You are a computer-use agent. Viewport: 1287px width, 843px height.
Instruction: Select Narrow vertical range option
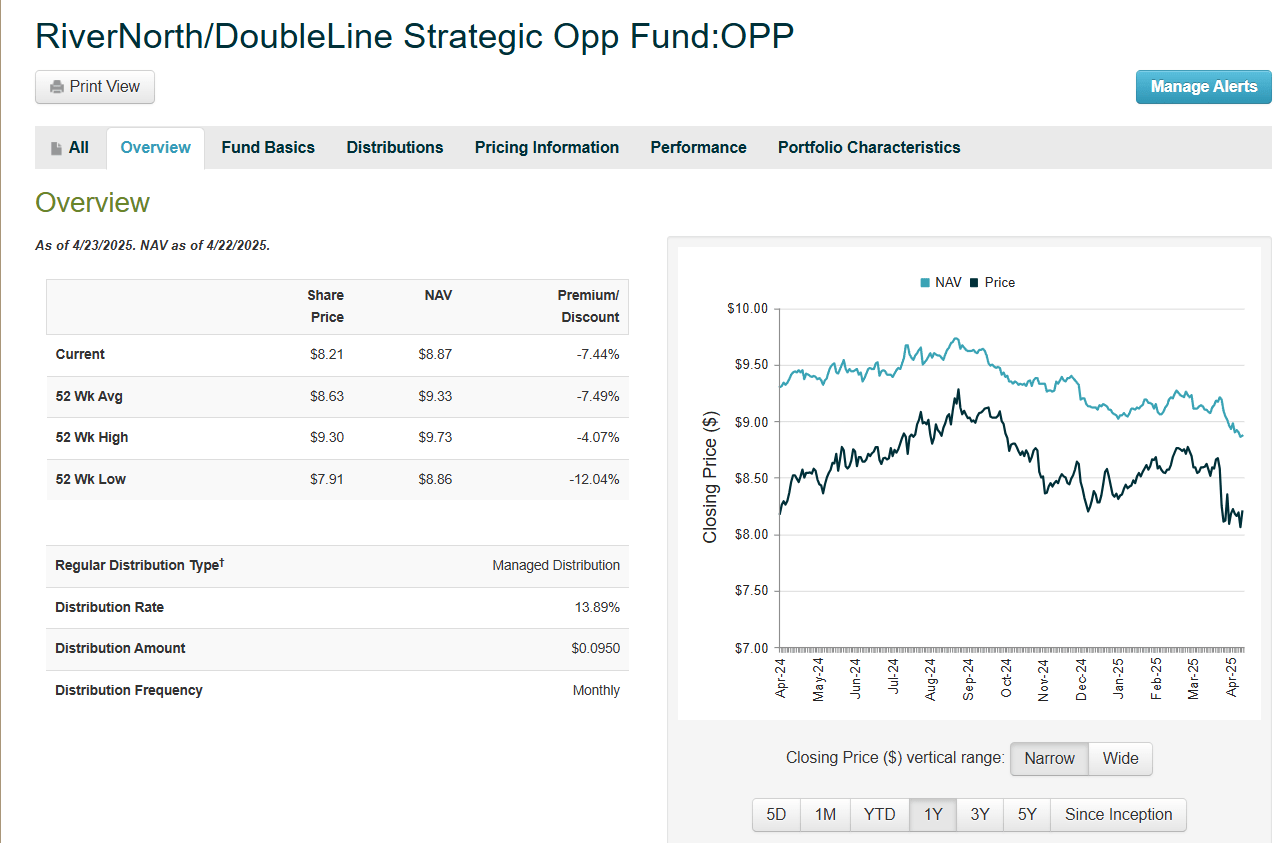1049,758
